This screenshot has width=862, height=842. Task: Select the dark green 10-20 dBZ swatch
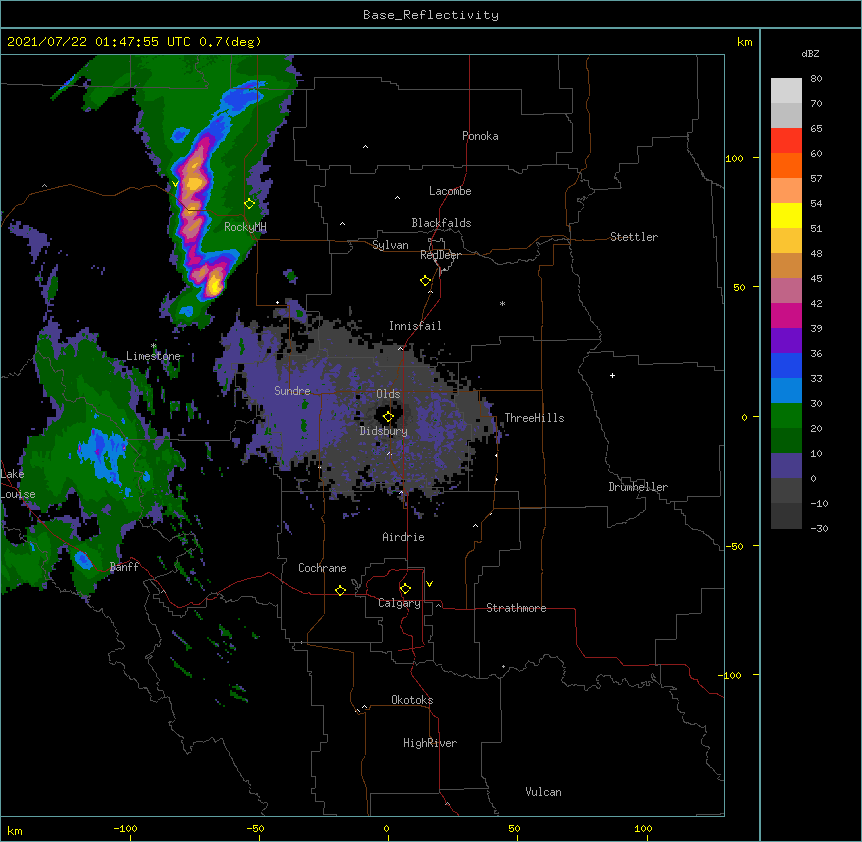click(x=786, y=441)
